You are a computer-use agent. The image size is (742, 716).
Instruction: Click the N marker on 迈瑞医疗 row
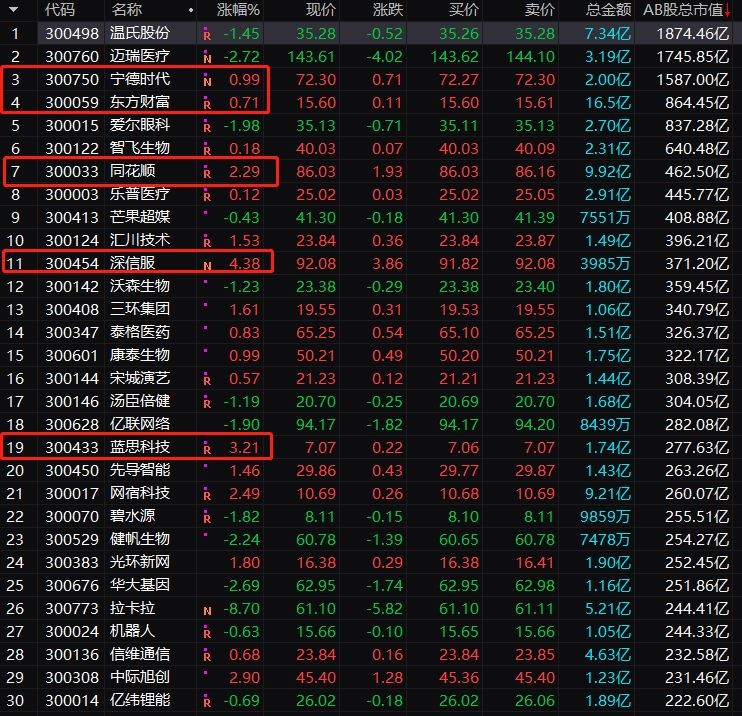click(207, 58)
